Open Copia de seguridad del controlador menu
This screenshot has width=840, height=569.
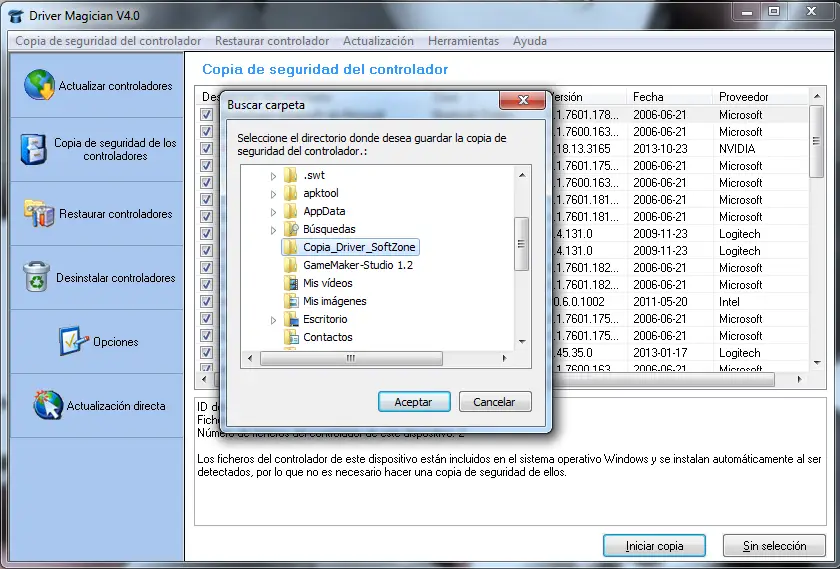point(108,41)
